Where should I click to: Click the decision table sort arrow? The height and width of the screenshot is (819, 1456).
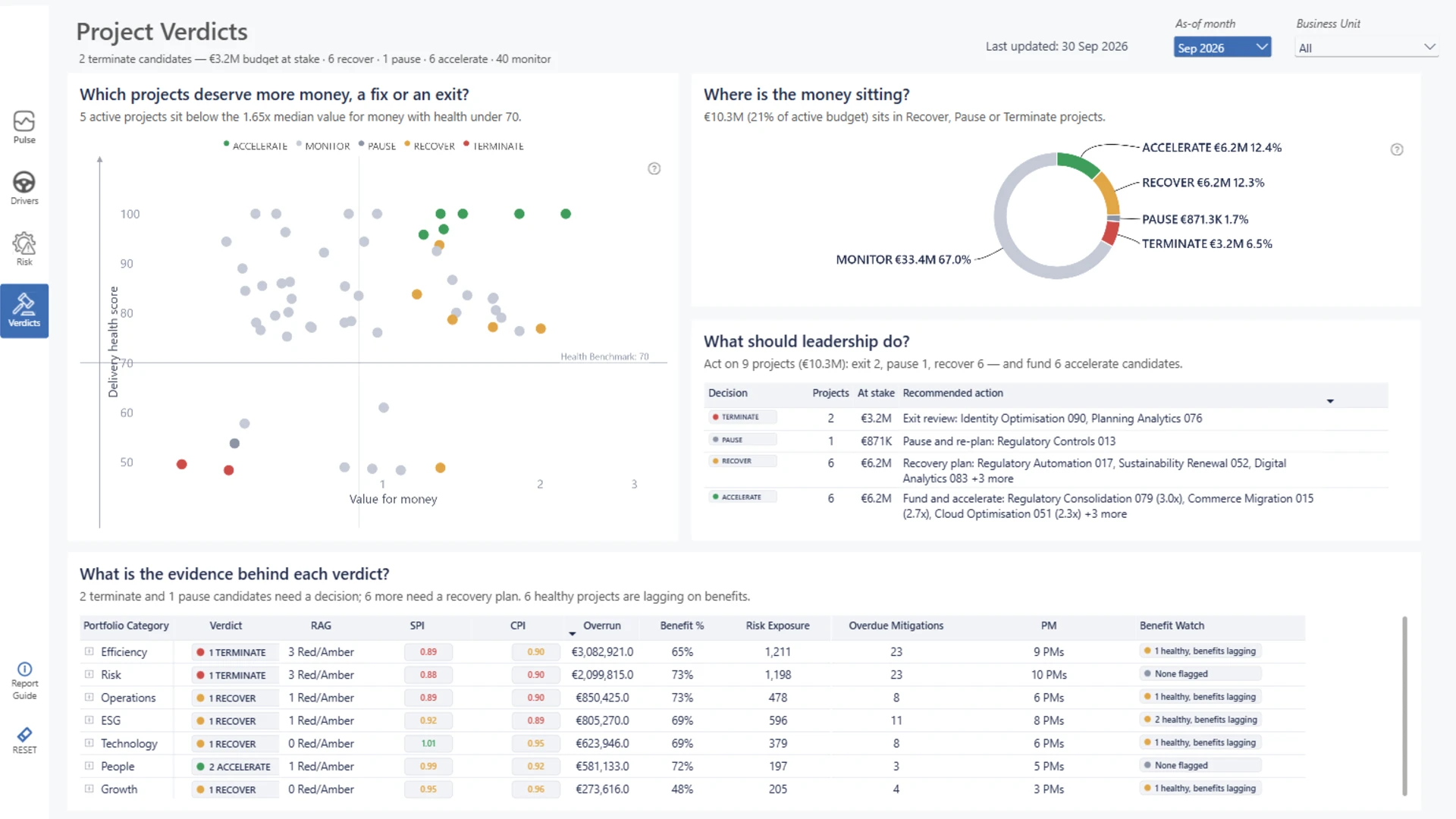1330,401
